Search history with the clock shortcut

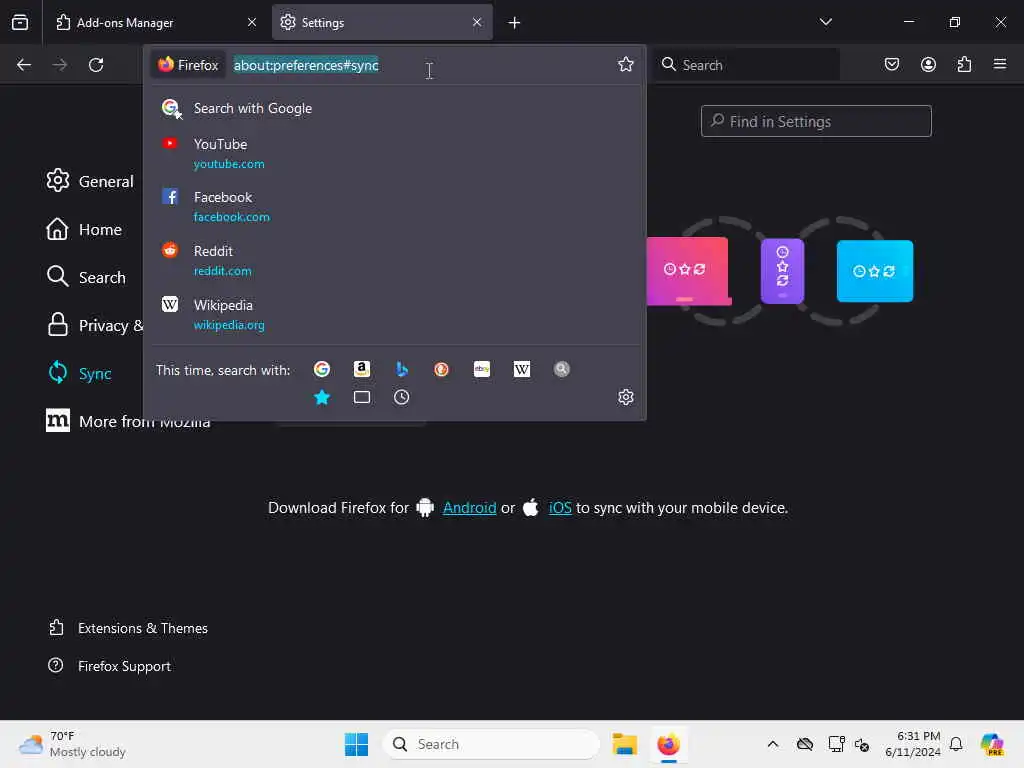pos(402,397)
